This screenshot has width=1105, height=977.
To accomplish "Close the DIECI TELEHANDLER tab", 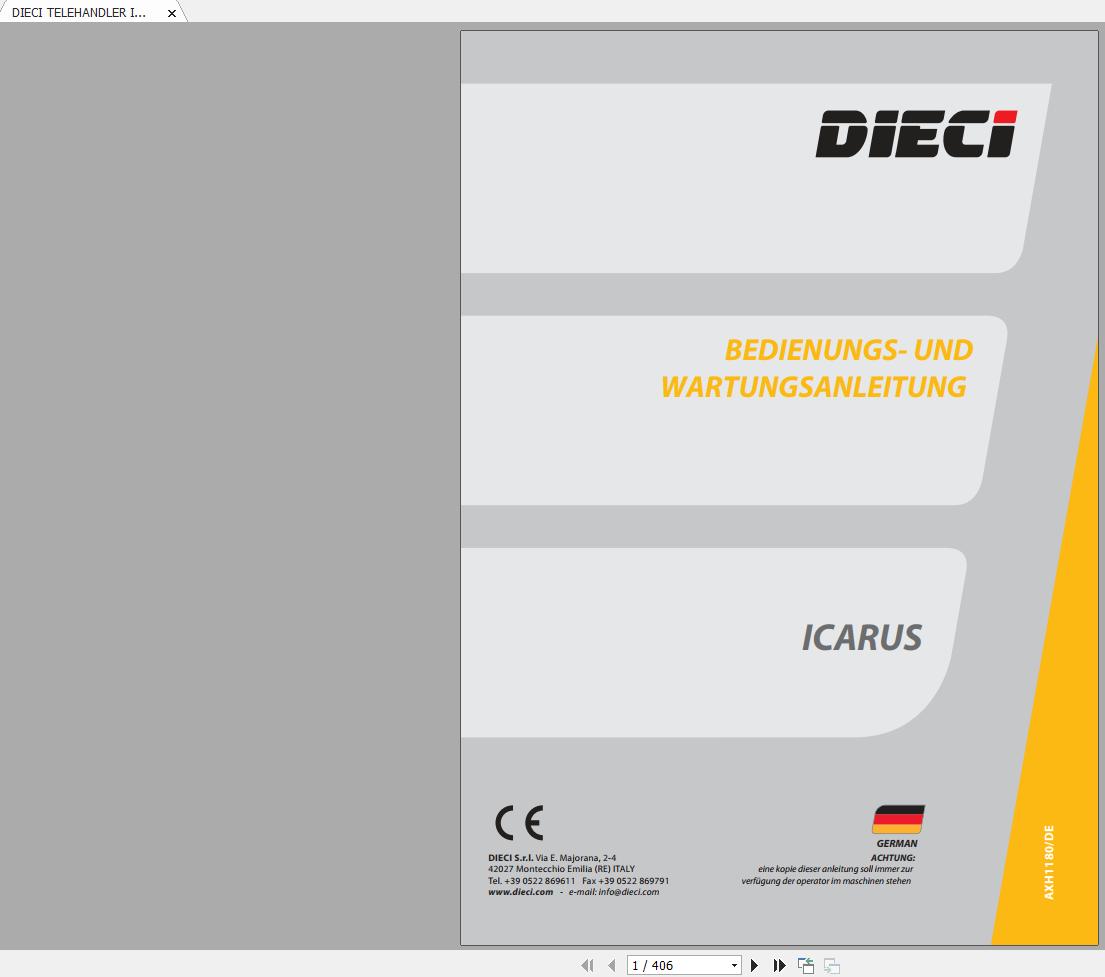I will (x=171, y=14).
